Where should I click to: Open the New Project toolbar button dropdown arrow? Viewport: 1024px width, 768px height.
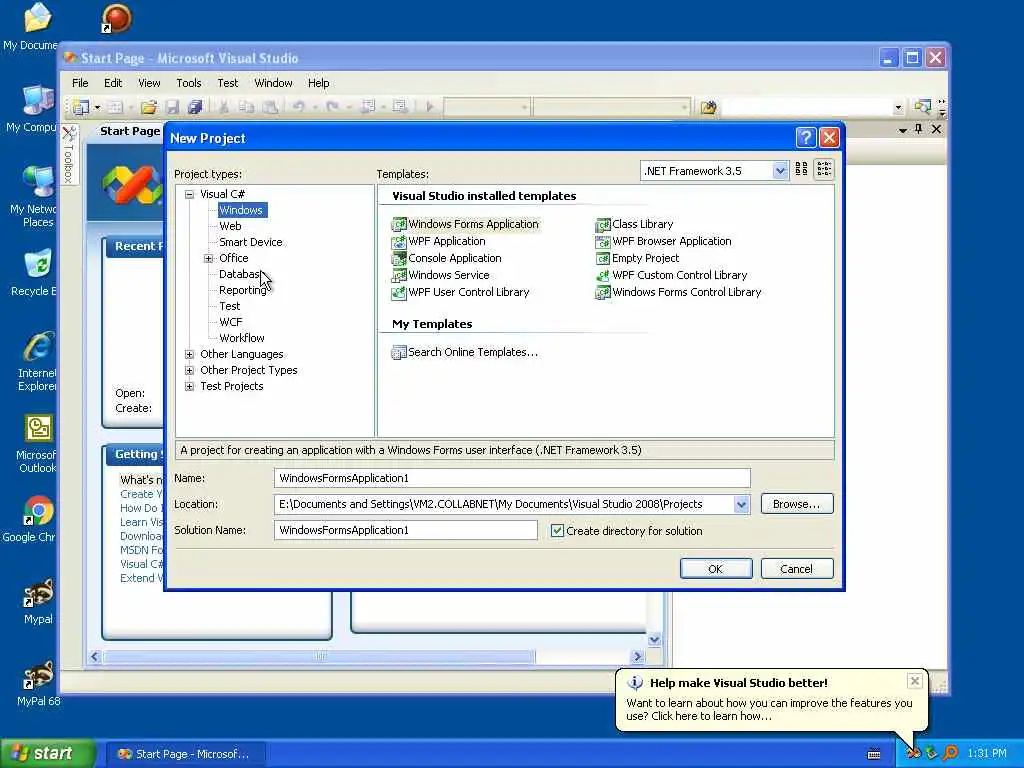point(97,107)
